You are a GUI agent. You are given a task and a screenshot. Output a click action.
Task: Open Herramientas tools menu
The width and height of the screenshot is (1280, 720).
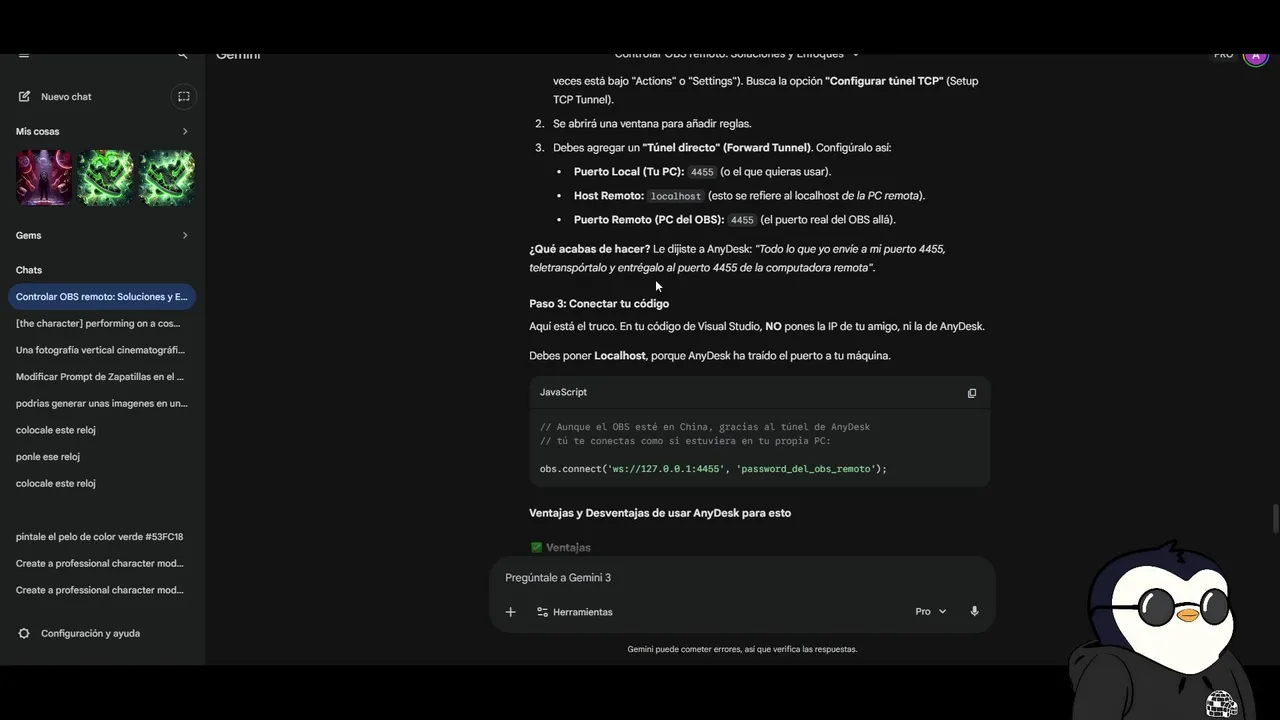tap(575, 612)
